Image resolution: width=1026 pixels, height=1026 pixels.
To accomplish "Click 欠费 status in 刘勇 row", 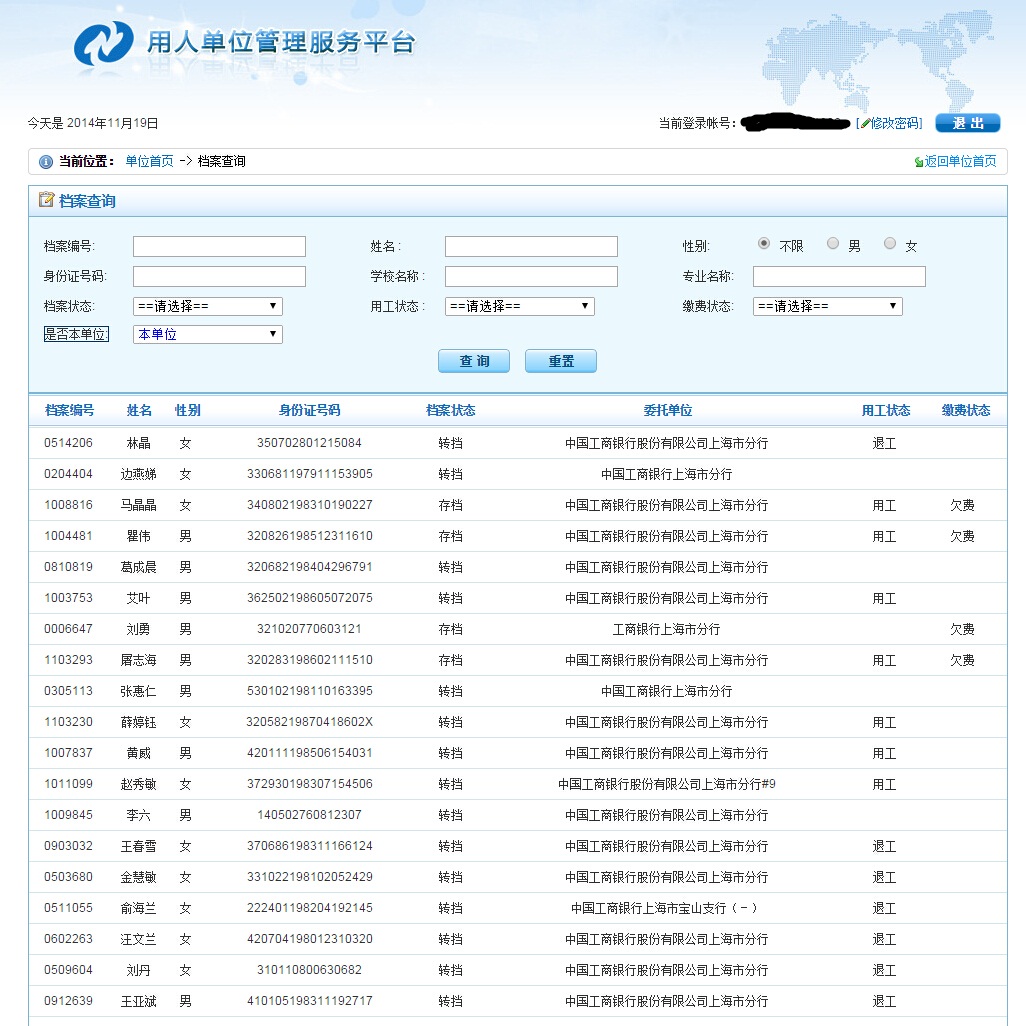I will coord(963,629).
